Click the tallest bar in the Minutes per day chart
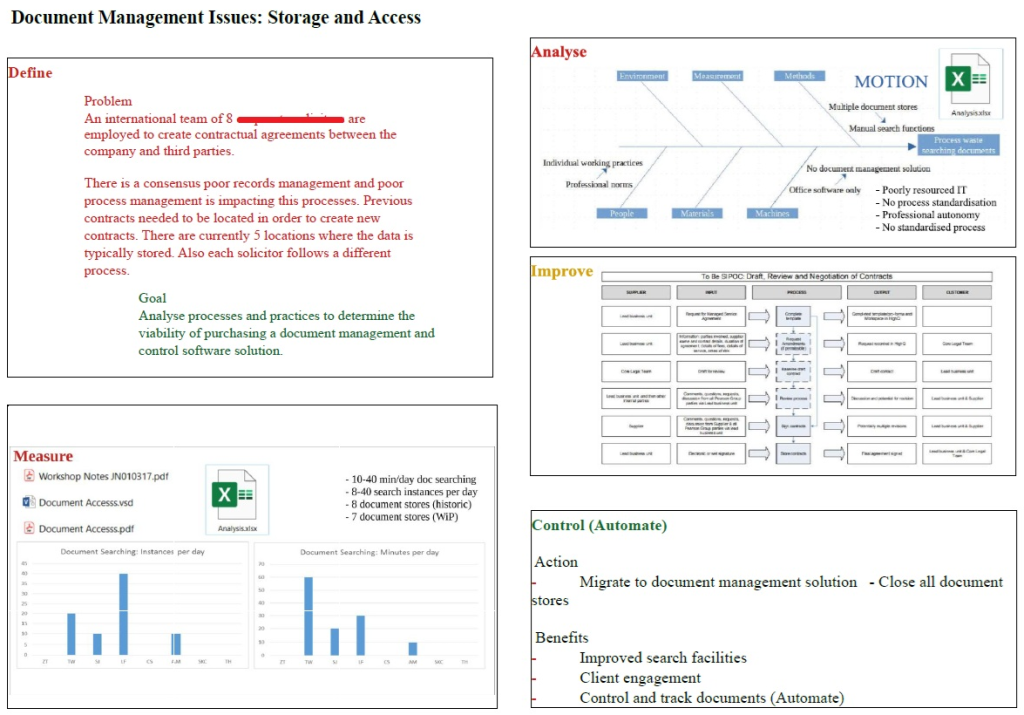Viewport: 1024px width, 715px height. pos(308,616)
